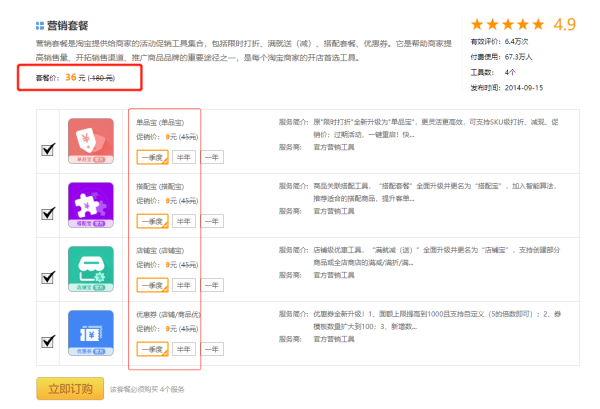Image resolution: width=600 pixels, height=409 pixels.
Task: Click the 搭配宝 促销价 9元 text
Action: 167,200
